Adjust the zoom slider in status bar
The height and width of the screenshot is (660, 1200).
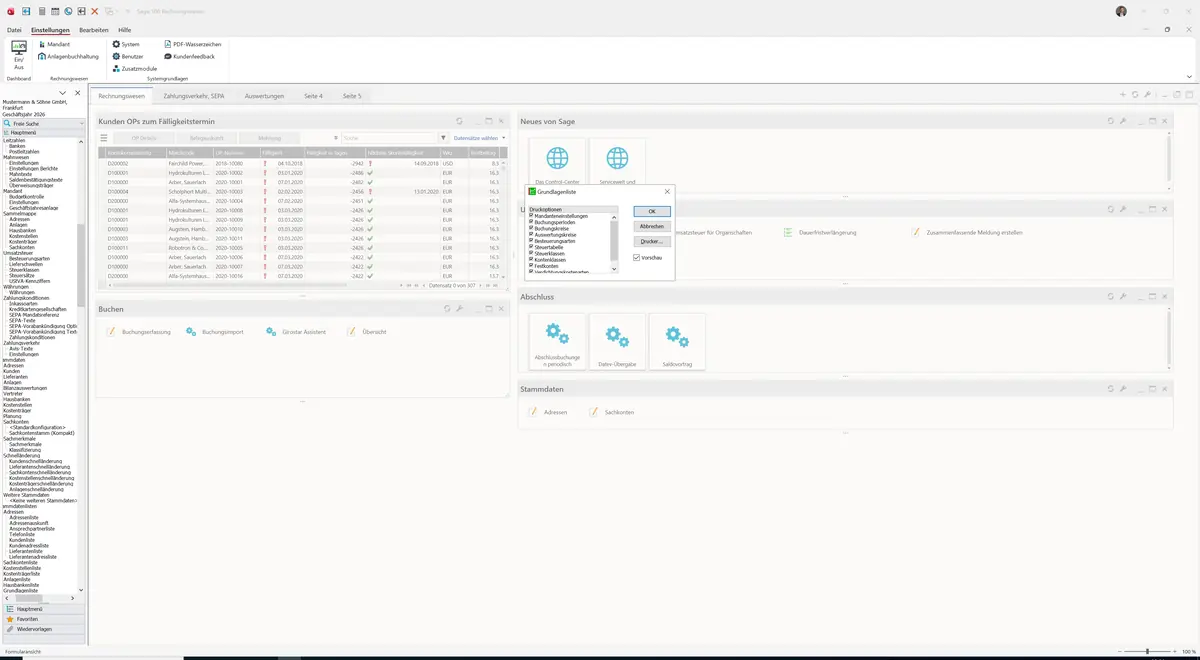point(1147,651)
